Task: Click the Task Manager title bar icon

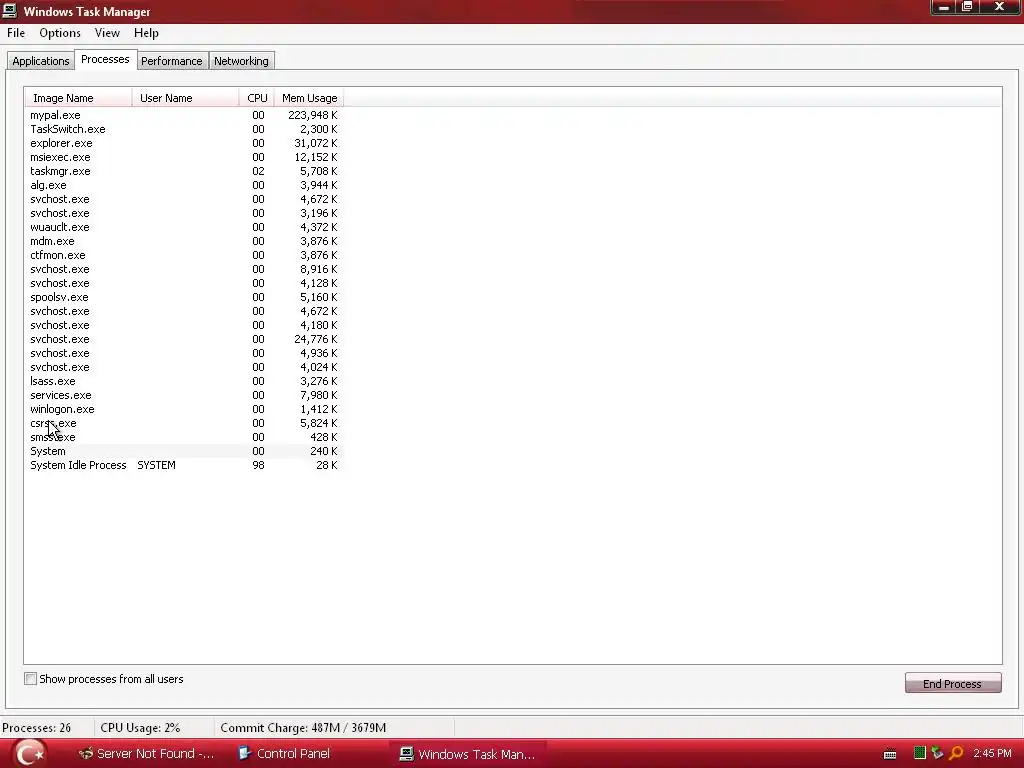Action: tap(10, 10)
